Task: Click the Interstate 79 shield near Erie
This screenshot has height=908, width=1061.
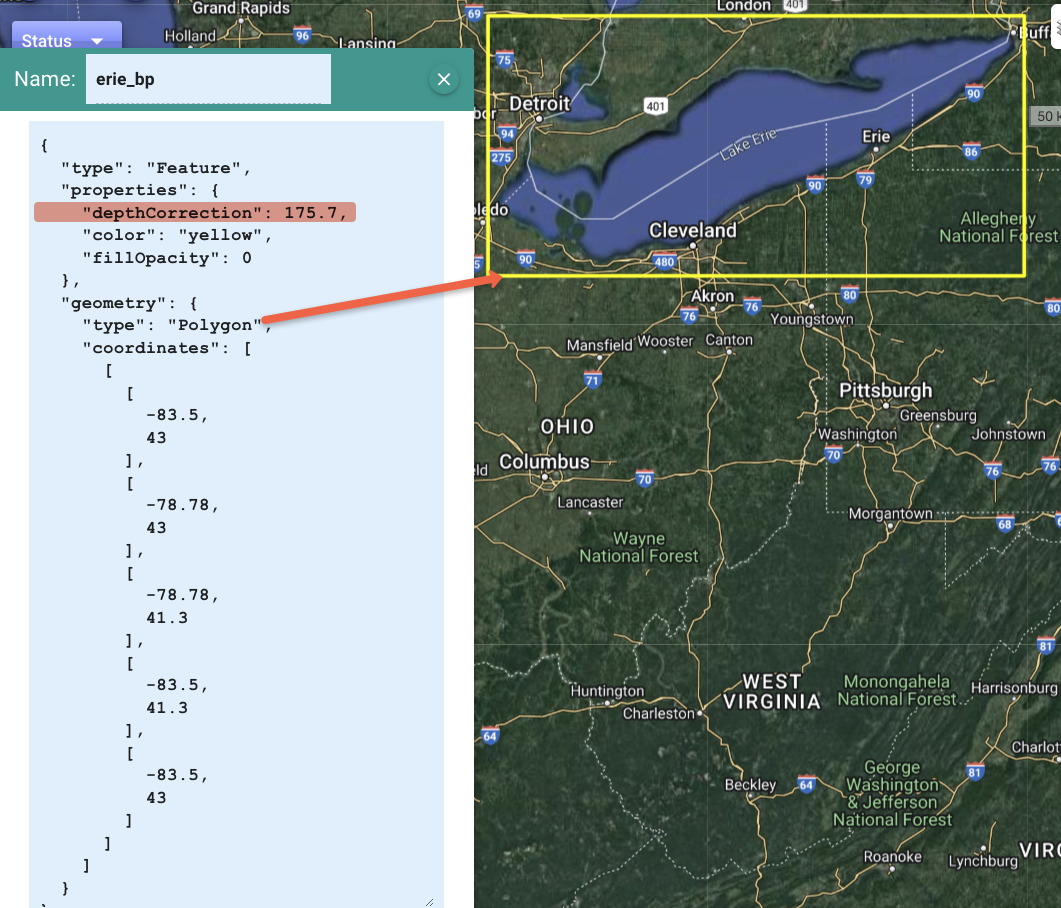Action: tap(866, 180)
